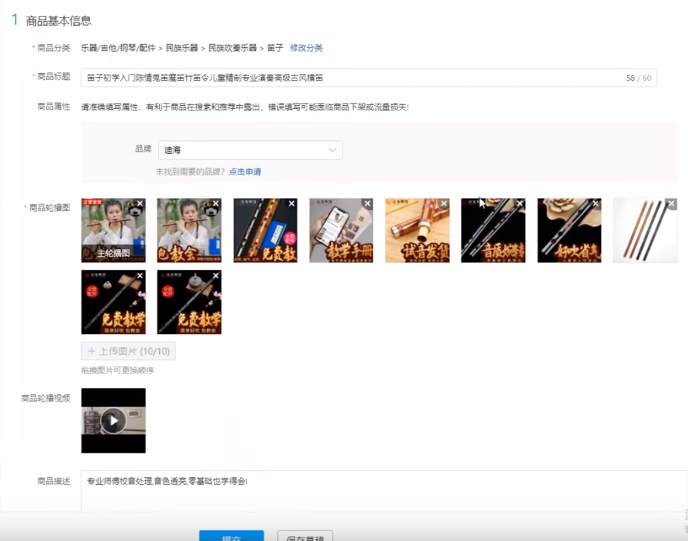The image size is (688, 541).
Task: Delete second 免费教学 image in second row
Action: [x=216, y=276]
